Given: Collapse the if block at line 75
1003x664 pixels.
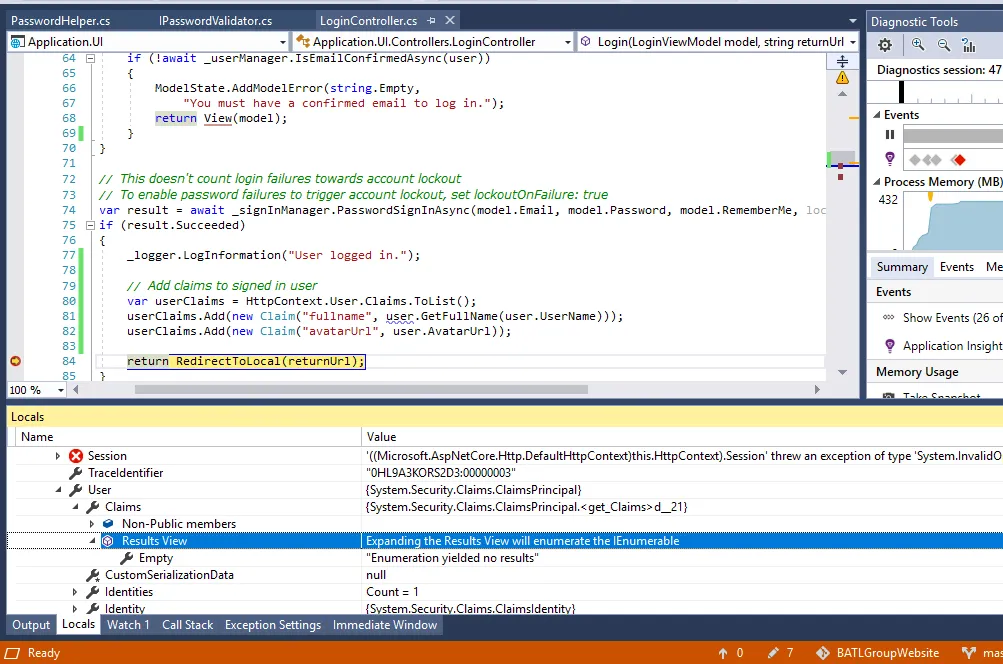Looking at the screenshot, I should pyautogui.click(x=90, y=225).
